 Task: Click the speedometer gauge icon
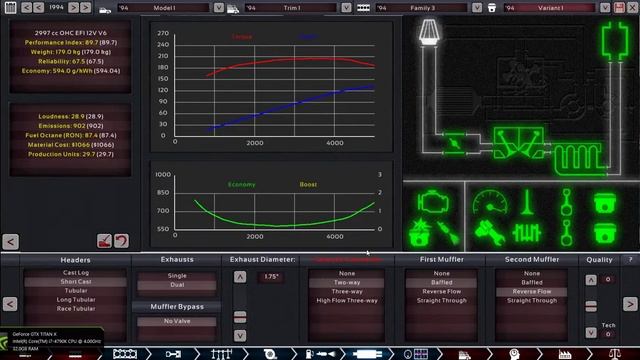[x=490, y=202]
